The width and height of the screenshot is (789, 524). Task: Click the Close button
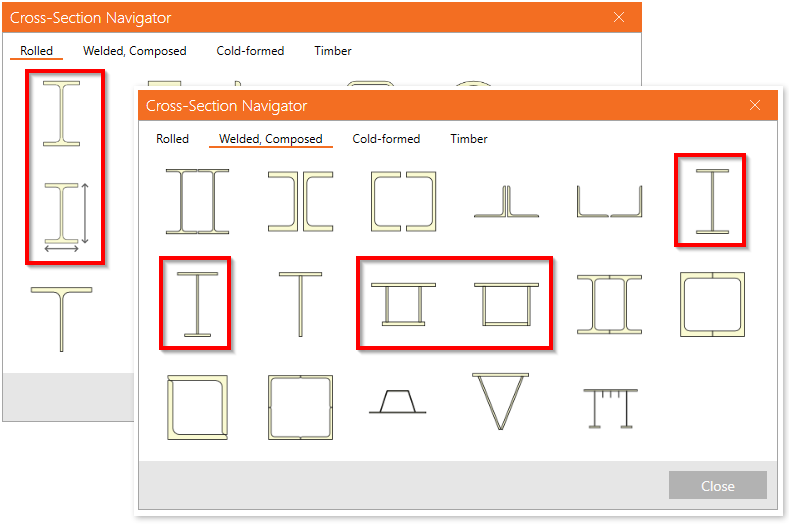point(718,485)
